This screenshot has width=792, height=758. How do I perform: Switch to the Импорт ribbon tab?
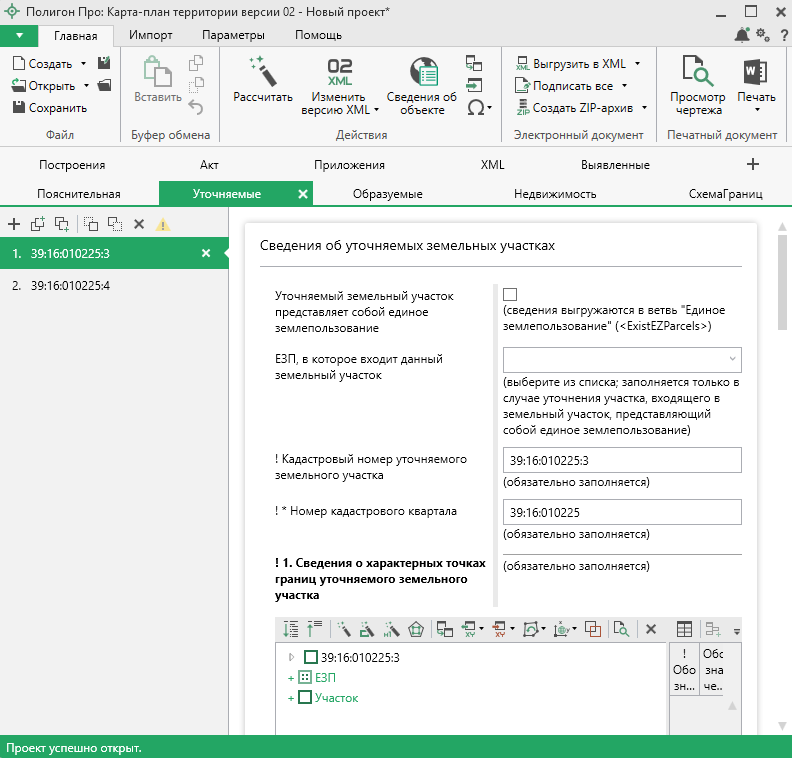pyautogui.click(x=150, y=35)
